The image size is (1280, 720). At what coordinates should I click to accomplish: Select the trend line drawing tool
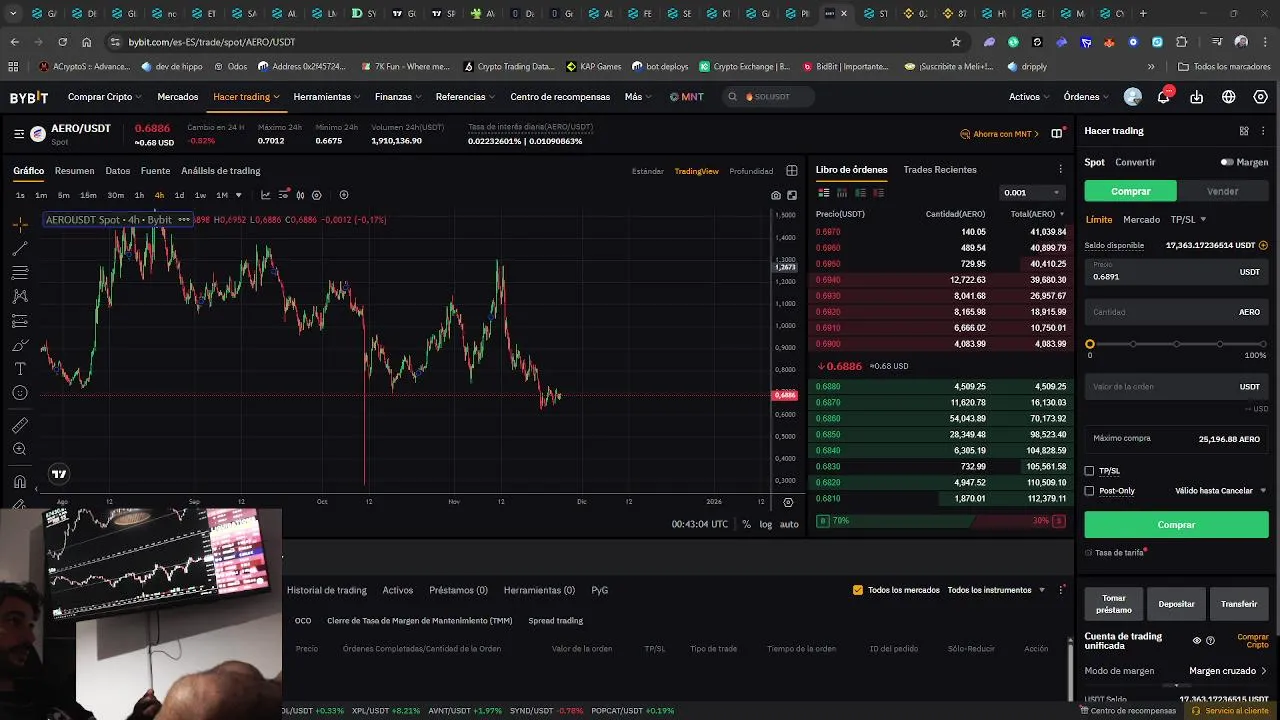pyautogui.click(x=20, y=248)
